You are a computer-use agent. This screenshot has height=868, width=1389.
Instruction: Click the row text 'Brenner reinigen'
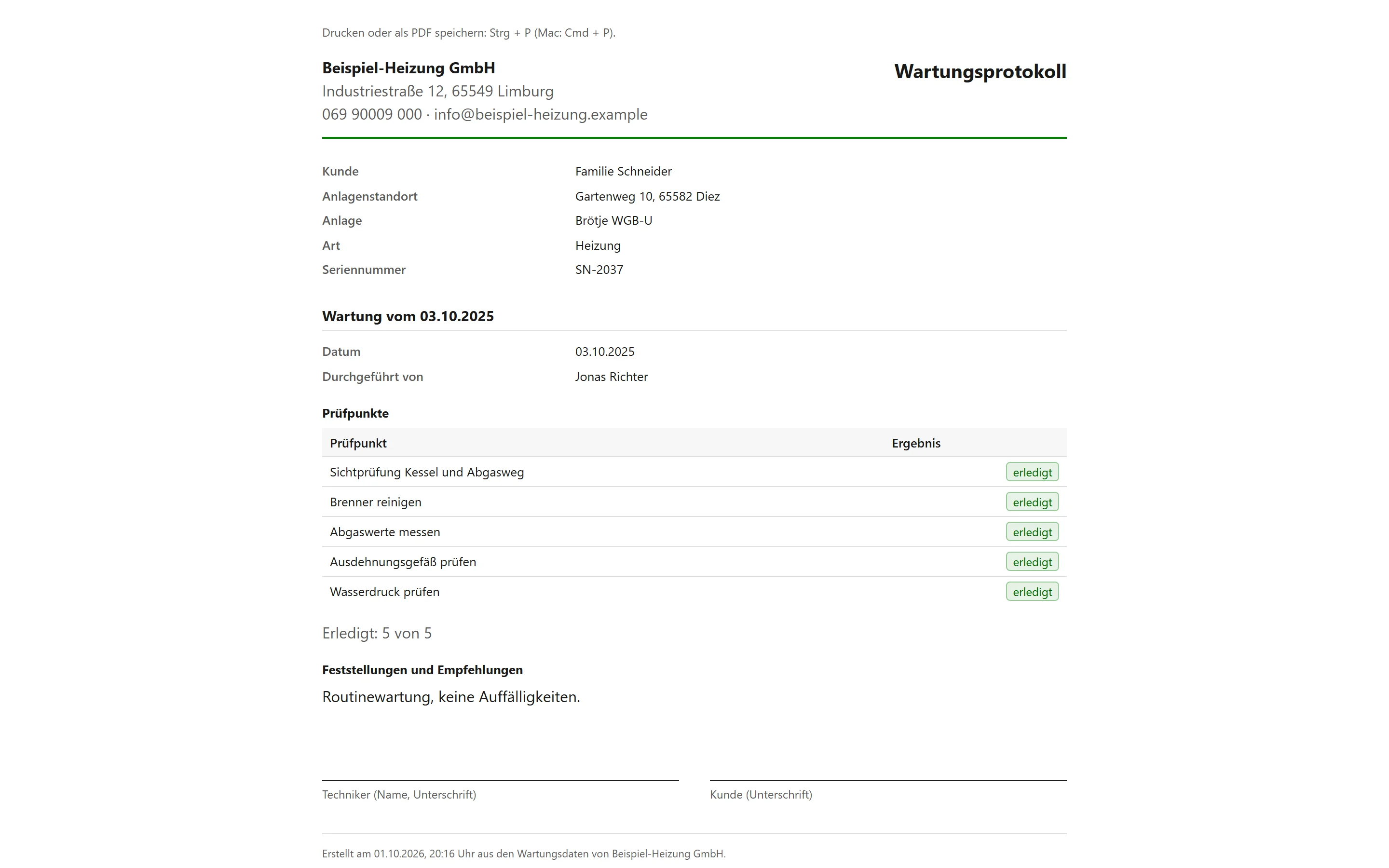tap(375, 502)
